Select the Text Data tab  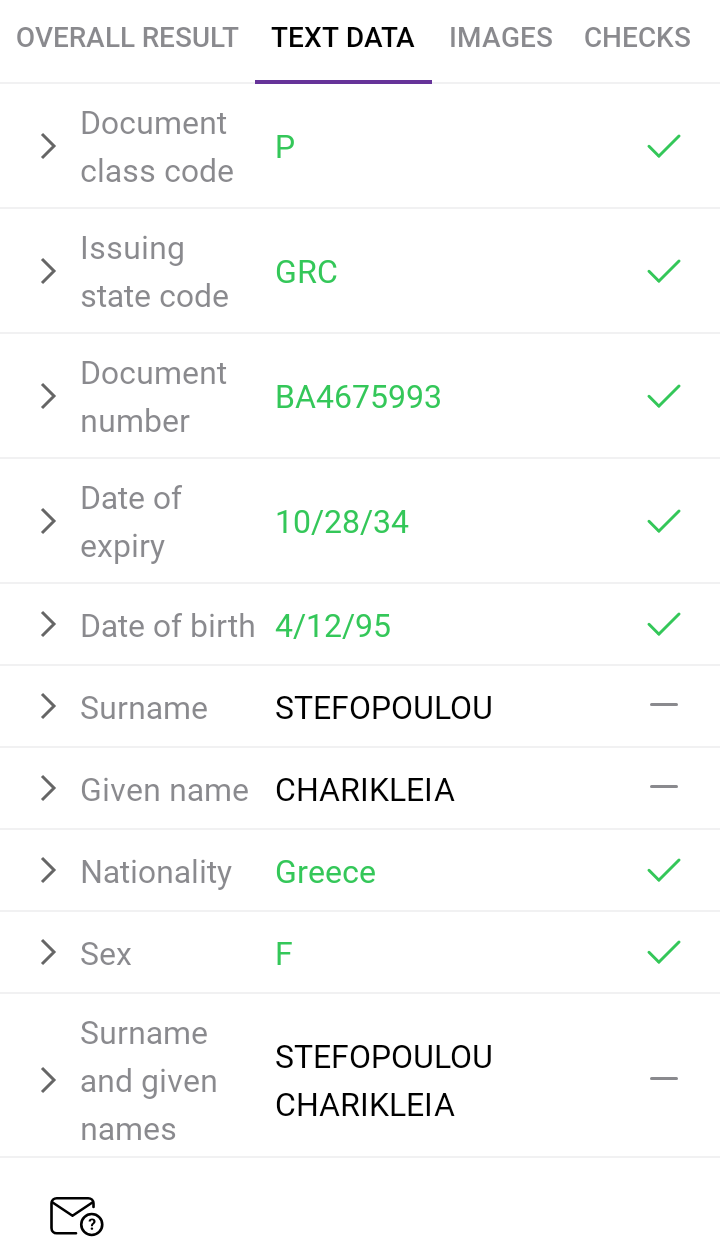343,38
